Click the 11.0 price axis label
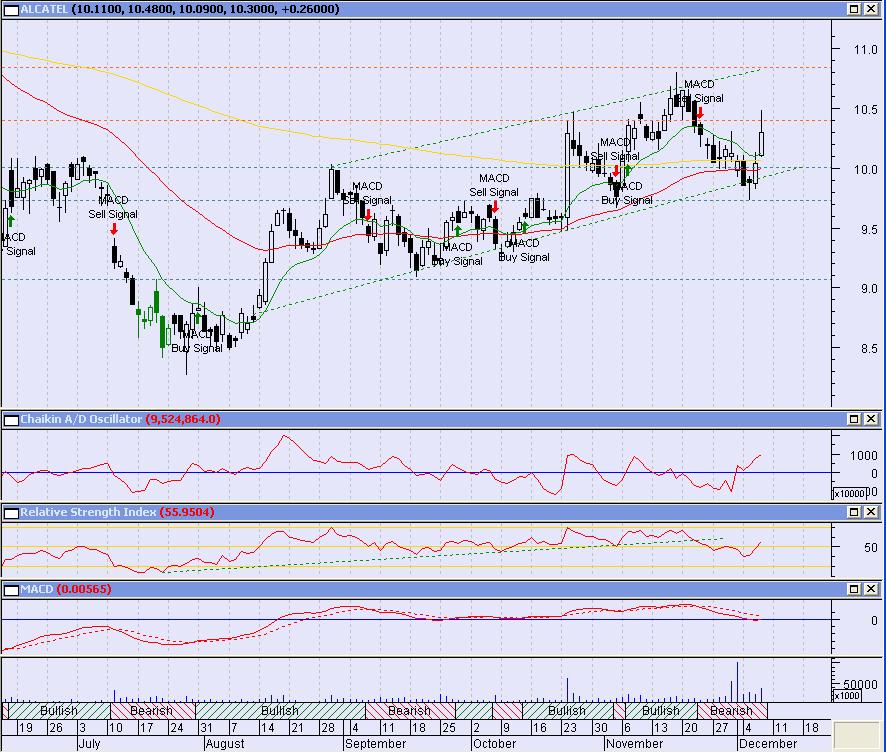Viewport: 886px width, 752px height. pos(865,50)
